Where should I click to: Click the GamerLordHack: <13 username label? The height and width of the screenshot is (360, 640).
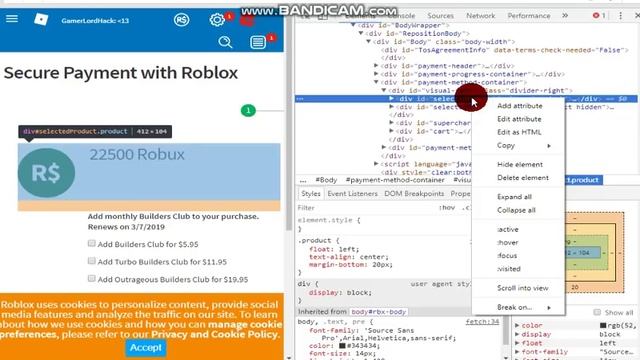(95, 20)
